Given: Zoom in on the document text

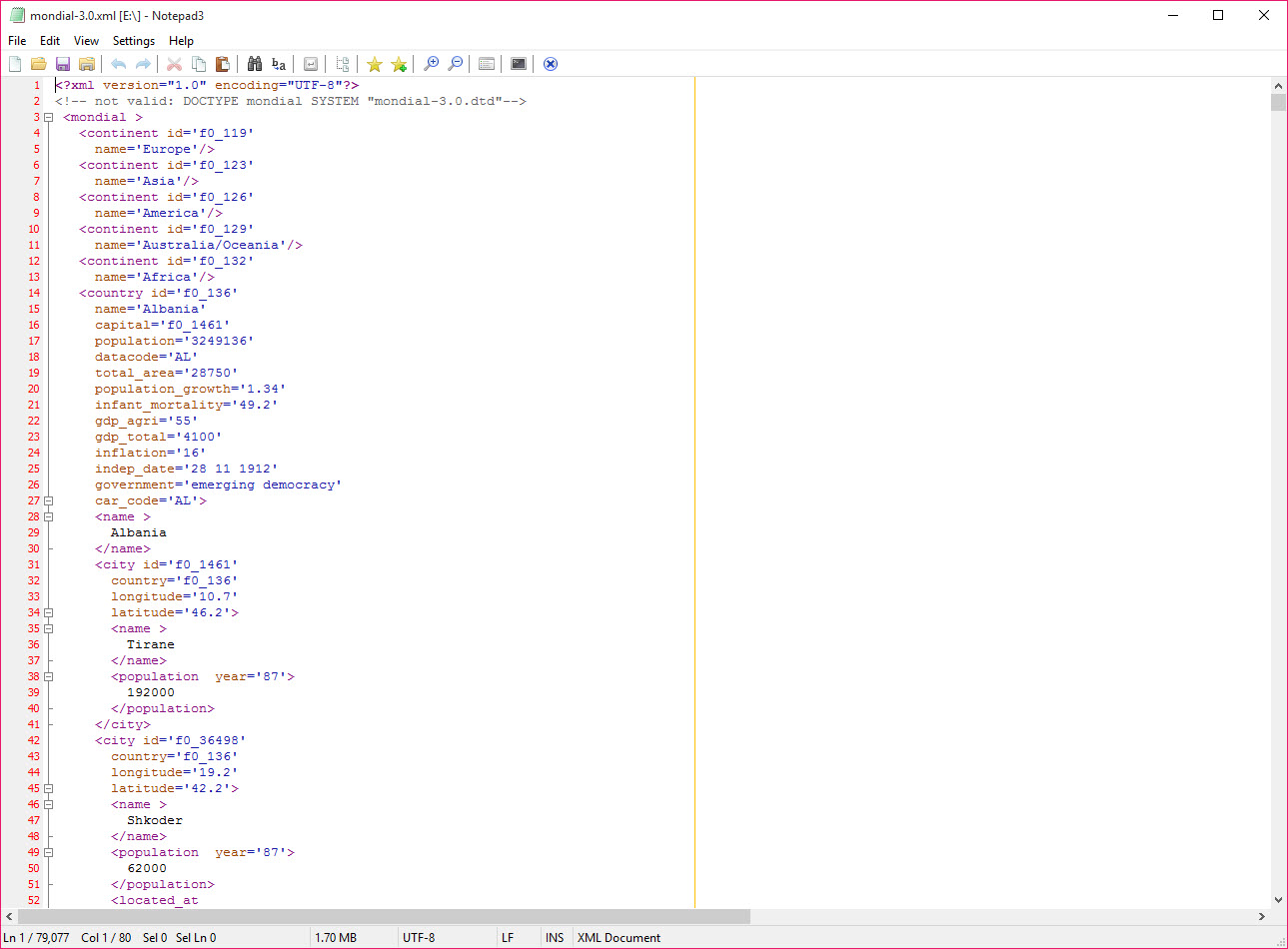Looking at the screenshot, I should (x=432, y=63).
